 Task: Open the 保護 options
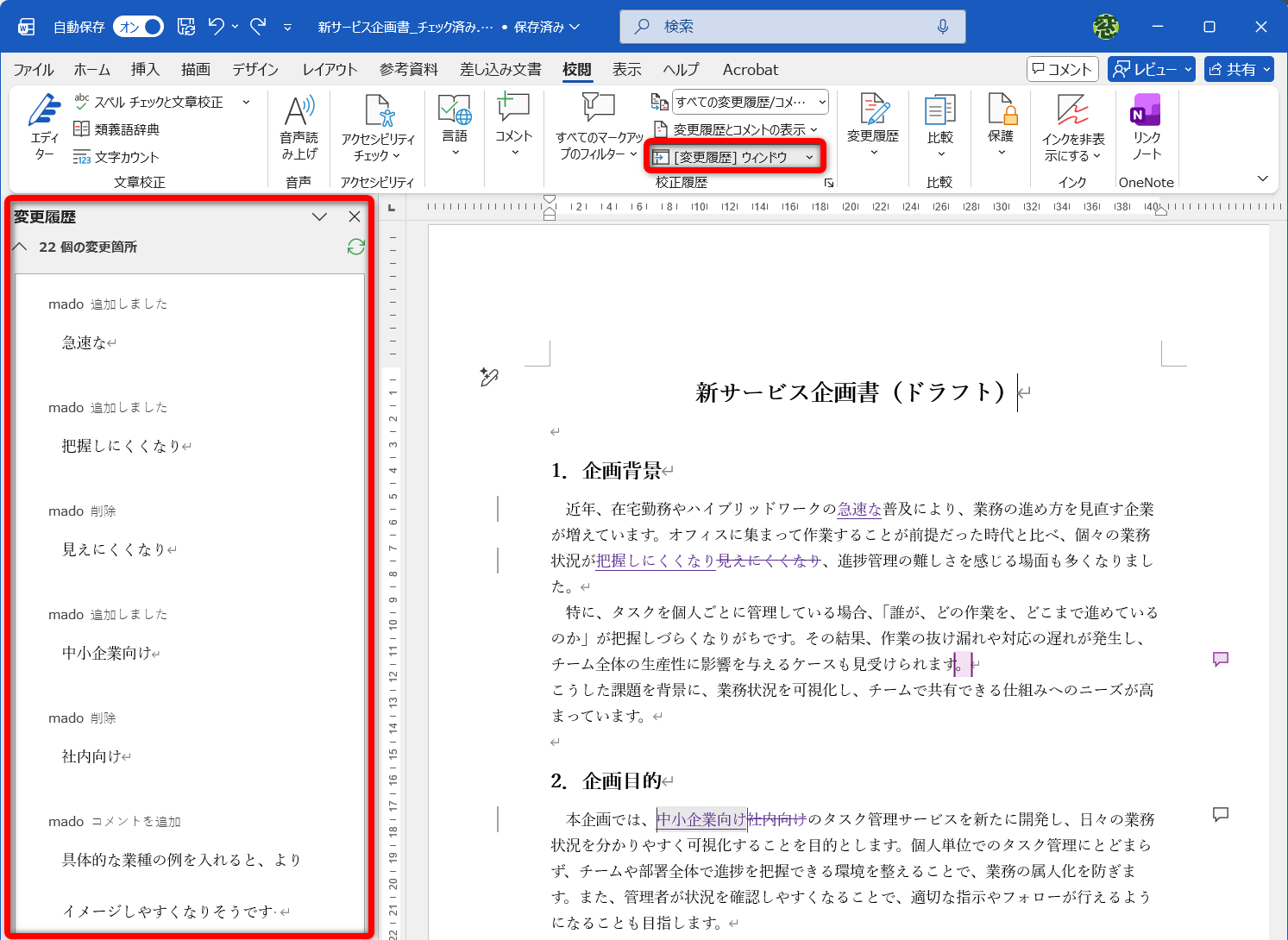pos(1000,127)
